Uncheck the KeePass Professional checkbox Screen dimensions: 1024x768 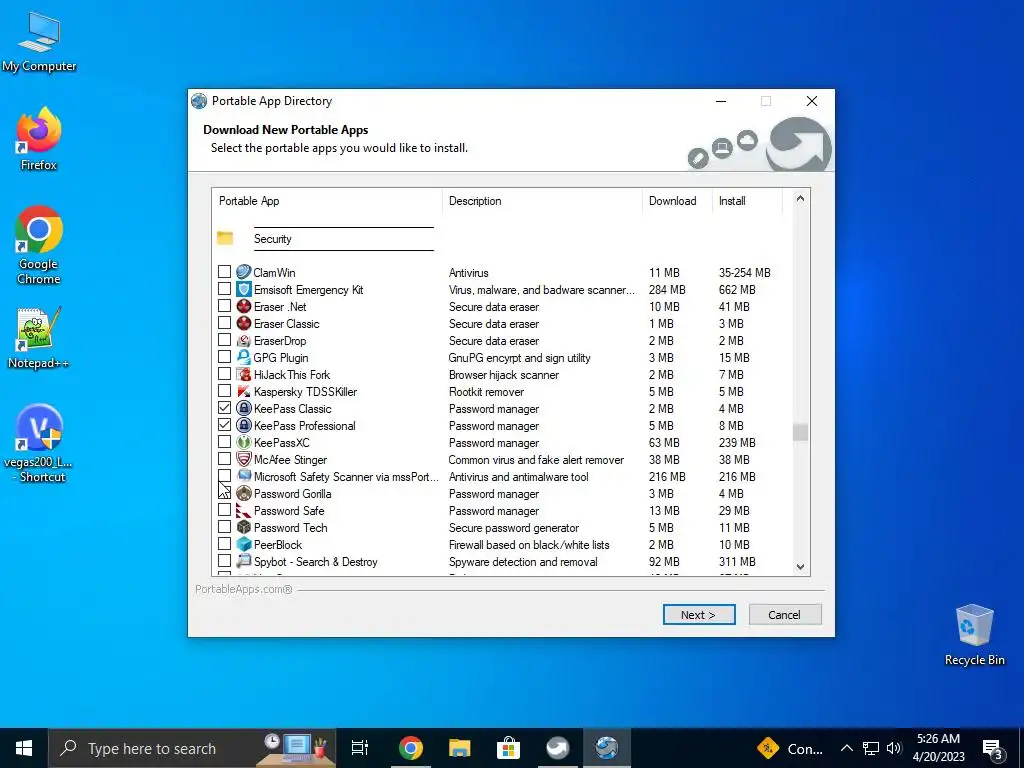224,424
